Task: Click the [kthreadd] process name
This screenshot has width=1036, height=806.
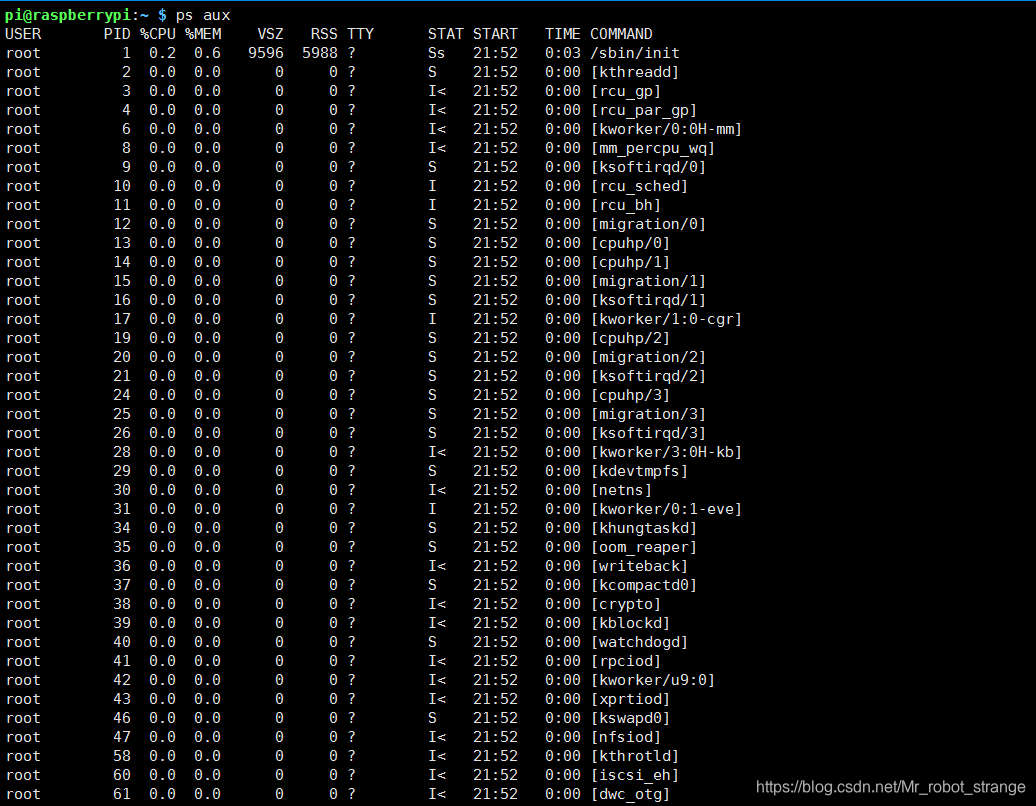Action: click(635, 72)
